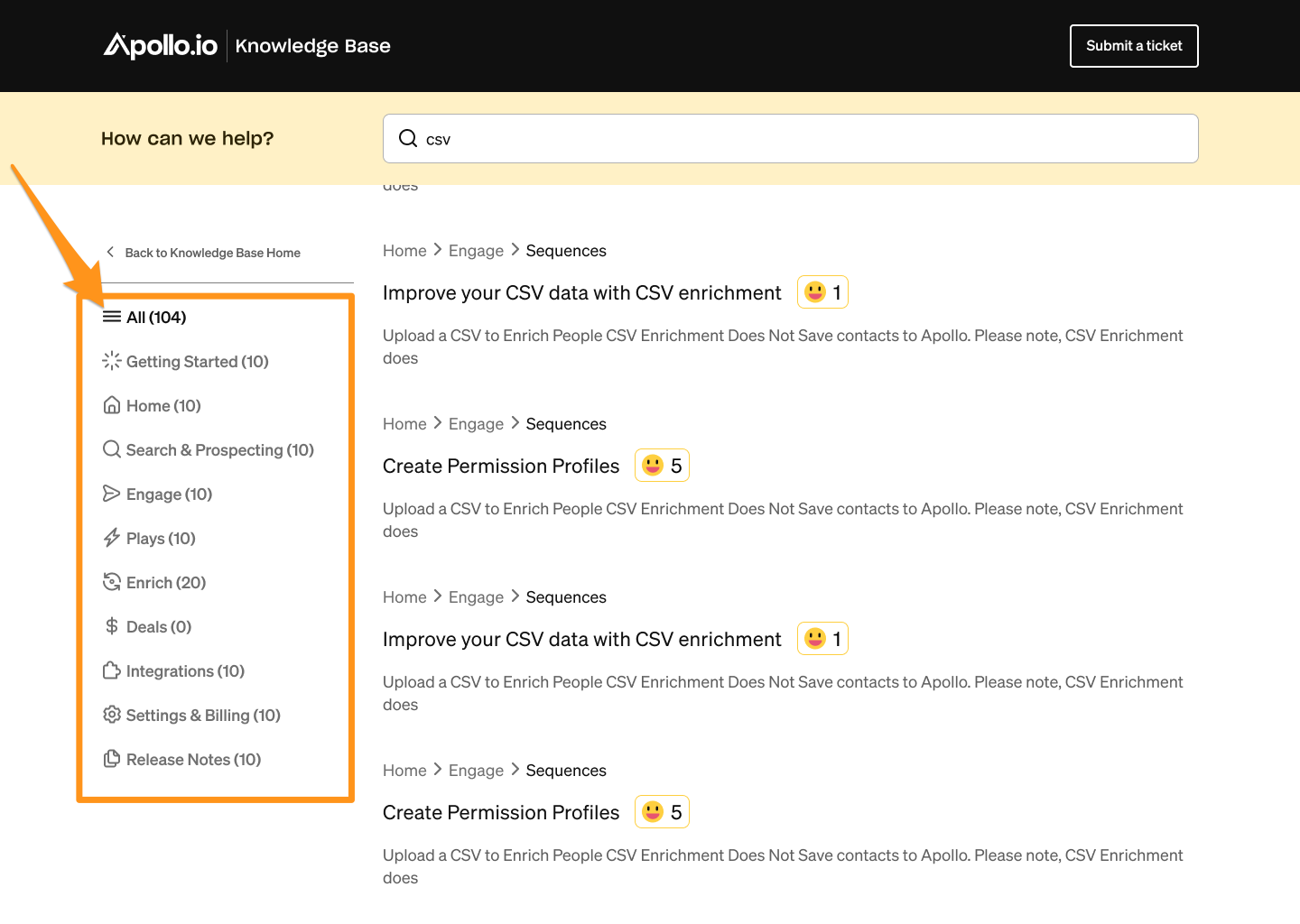Click Engage breadcrumb above first CSV enrichment result

tap(476, 251)
